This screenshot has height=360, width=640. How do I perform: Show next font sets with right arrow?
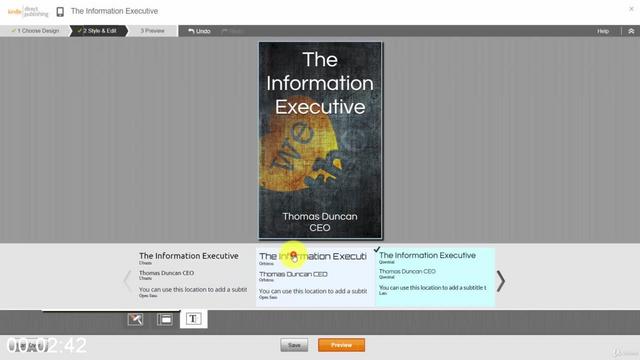coord(501,281)
